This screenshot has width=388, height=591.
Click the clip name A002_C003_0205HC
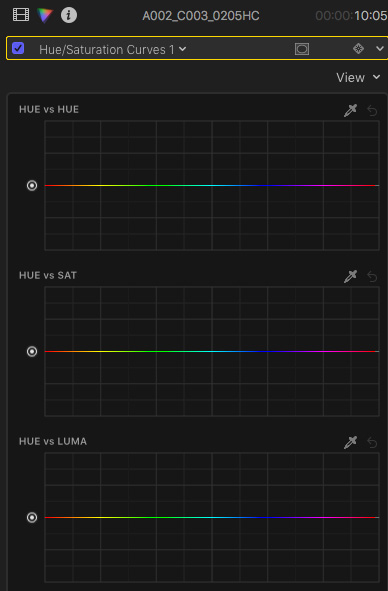pyautogui.click(x=201, y=16)
